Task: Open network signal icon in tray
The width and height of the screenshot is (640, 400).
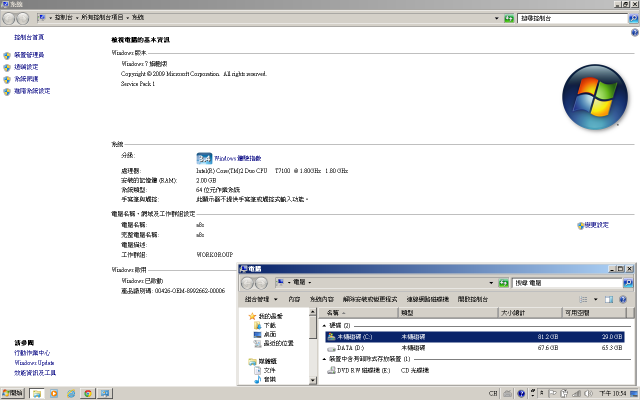Action: (576, 393)
